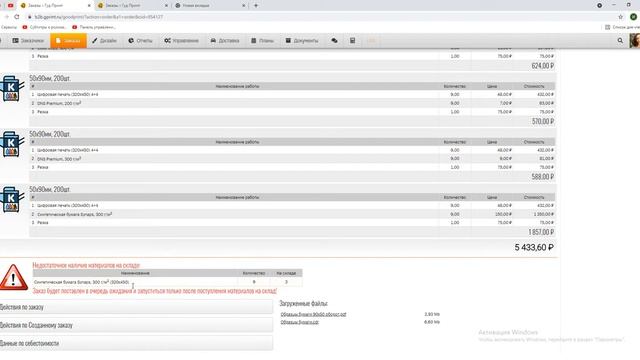The height and width of the screenshot is (360, 640).
Task: Open the calculator icon in the navigation bar
Action: click(352, 41)
